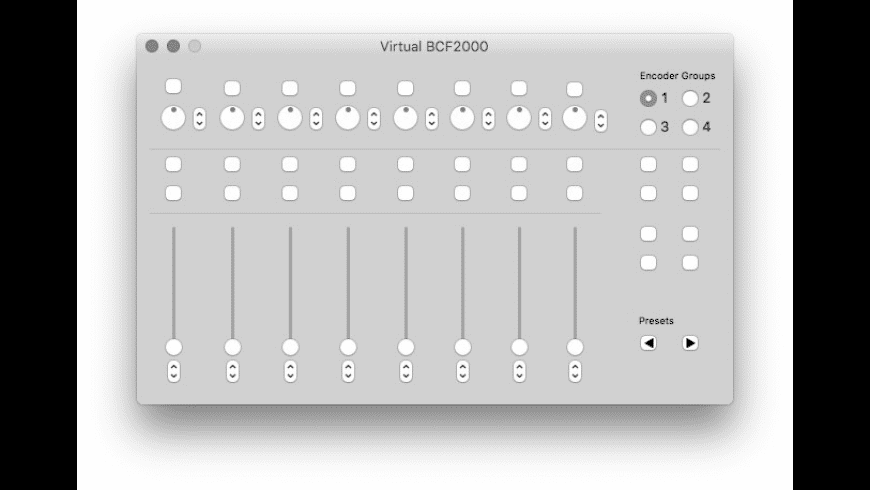This screenshot has height=490, width=870.
Task: Click the channel 1 rotary encoder knob
Action: coord(173,118)
